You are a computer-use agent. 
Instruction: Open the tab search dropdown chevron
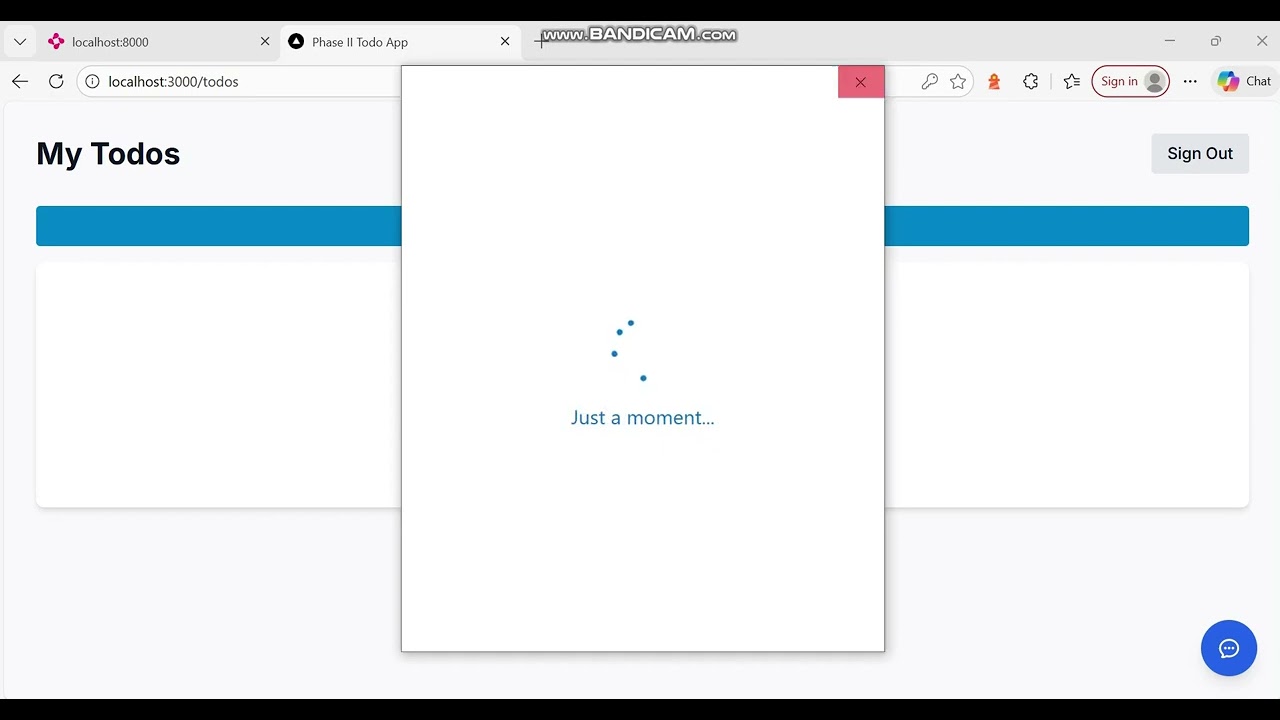(x=20, y=42)
